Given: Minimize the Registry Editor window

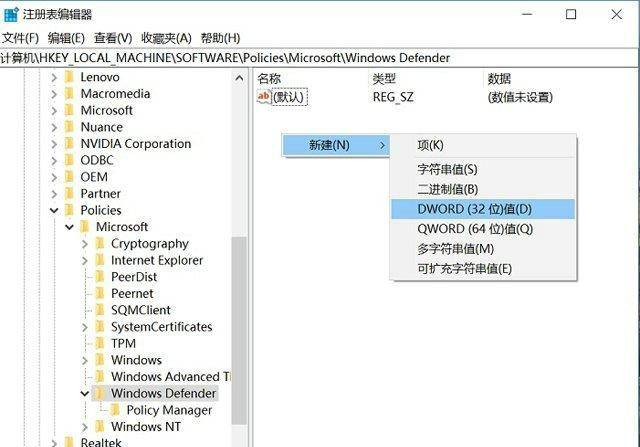Looking at the screenshot, I should coord(527,15).
